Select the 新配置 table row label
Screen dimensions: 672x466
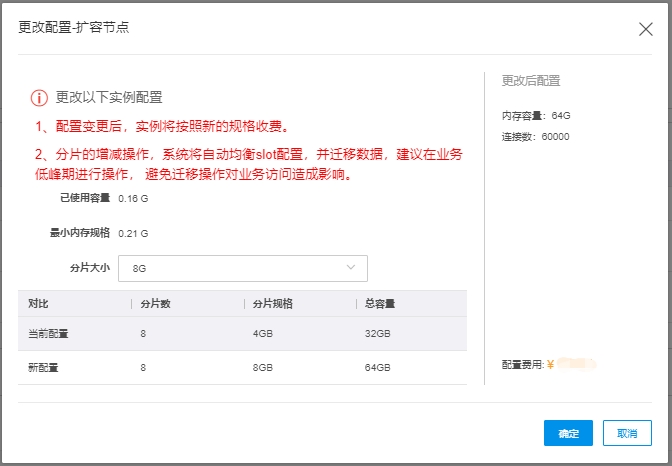tap(43, 368)
